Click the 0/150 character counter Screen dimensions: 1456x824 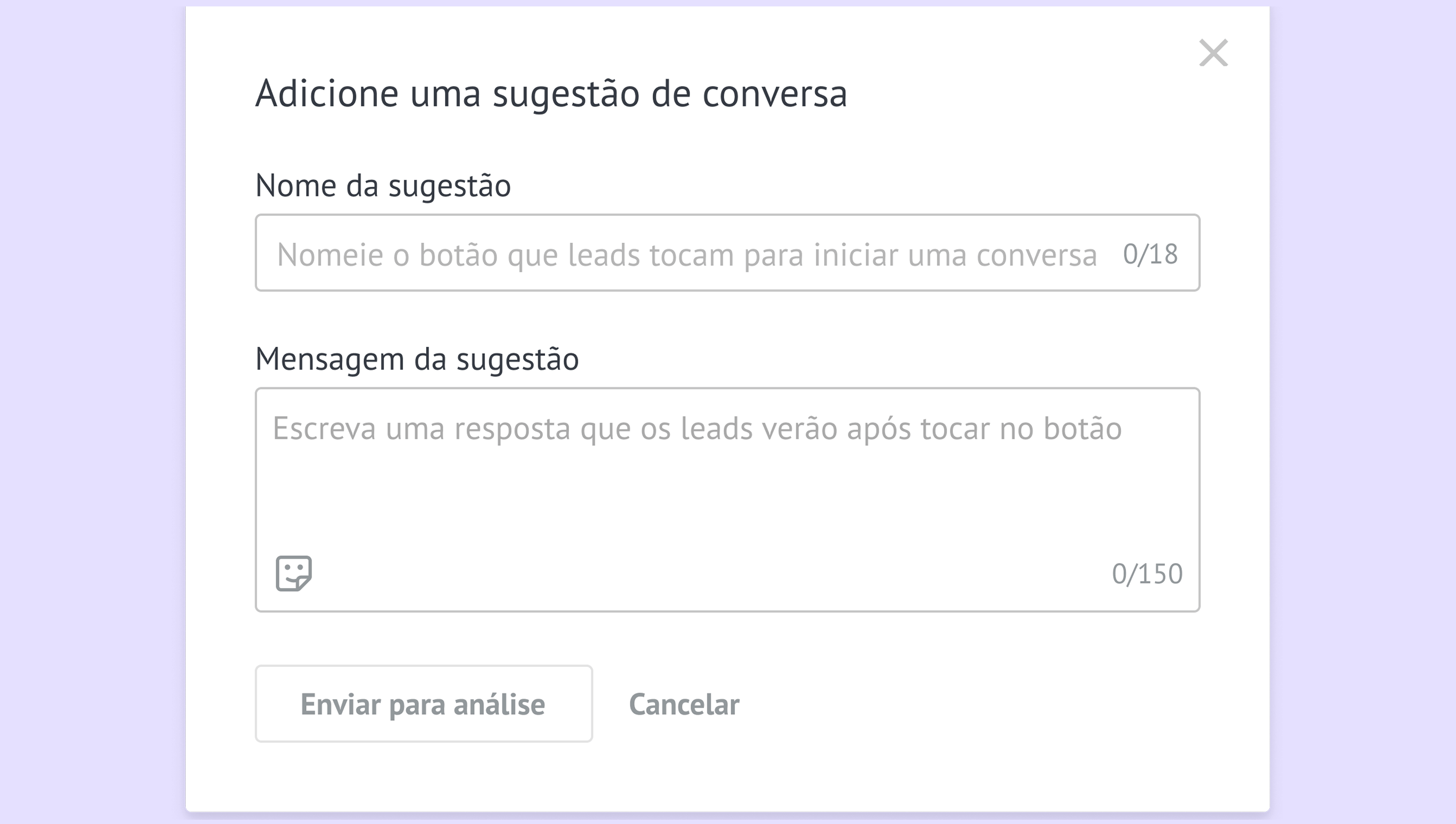coord(1147,574)
